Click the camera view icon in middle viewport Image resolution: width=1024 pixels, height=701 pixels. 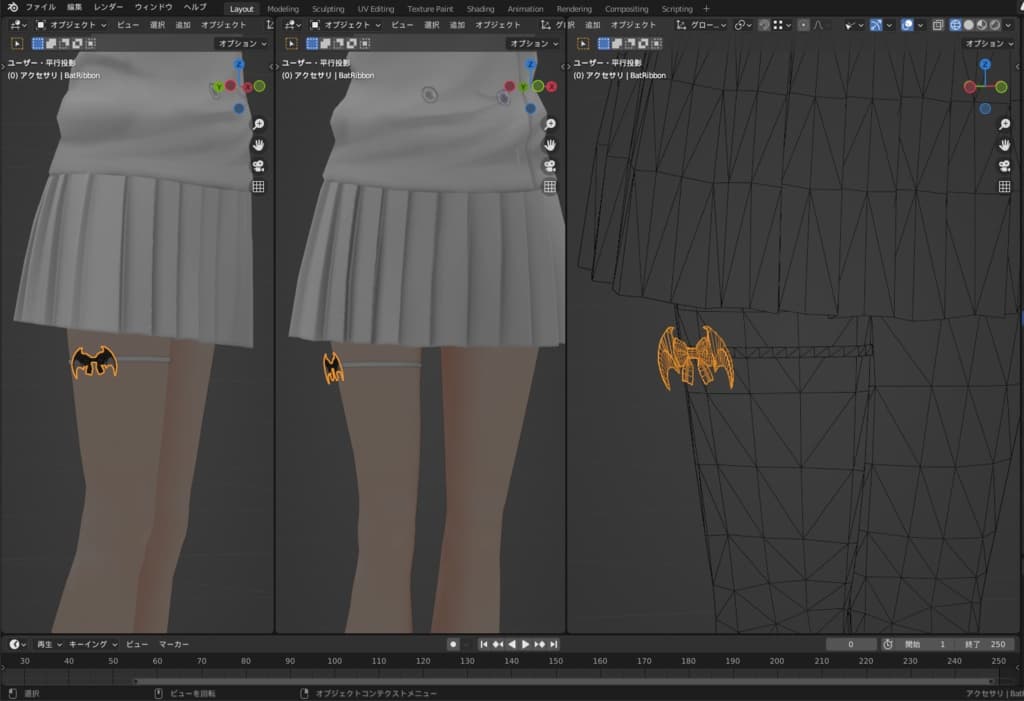[x=550, y=166]
